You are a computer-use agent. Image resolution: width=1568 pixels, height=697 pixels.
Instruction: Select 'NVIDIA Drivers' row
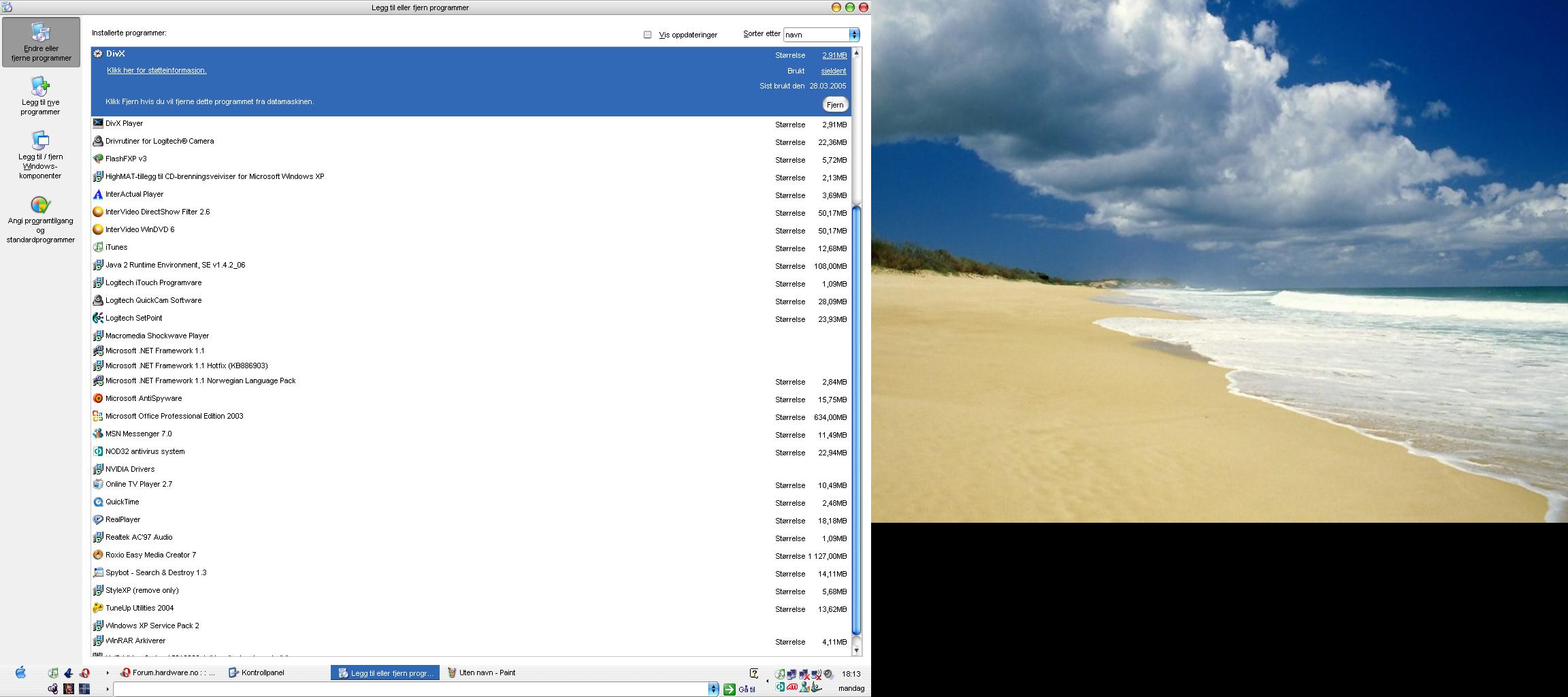tap(471, 469)
